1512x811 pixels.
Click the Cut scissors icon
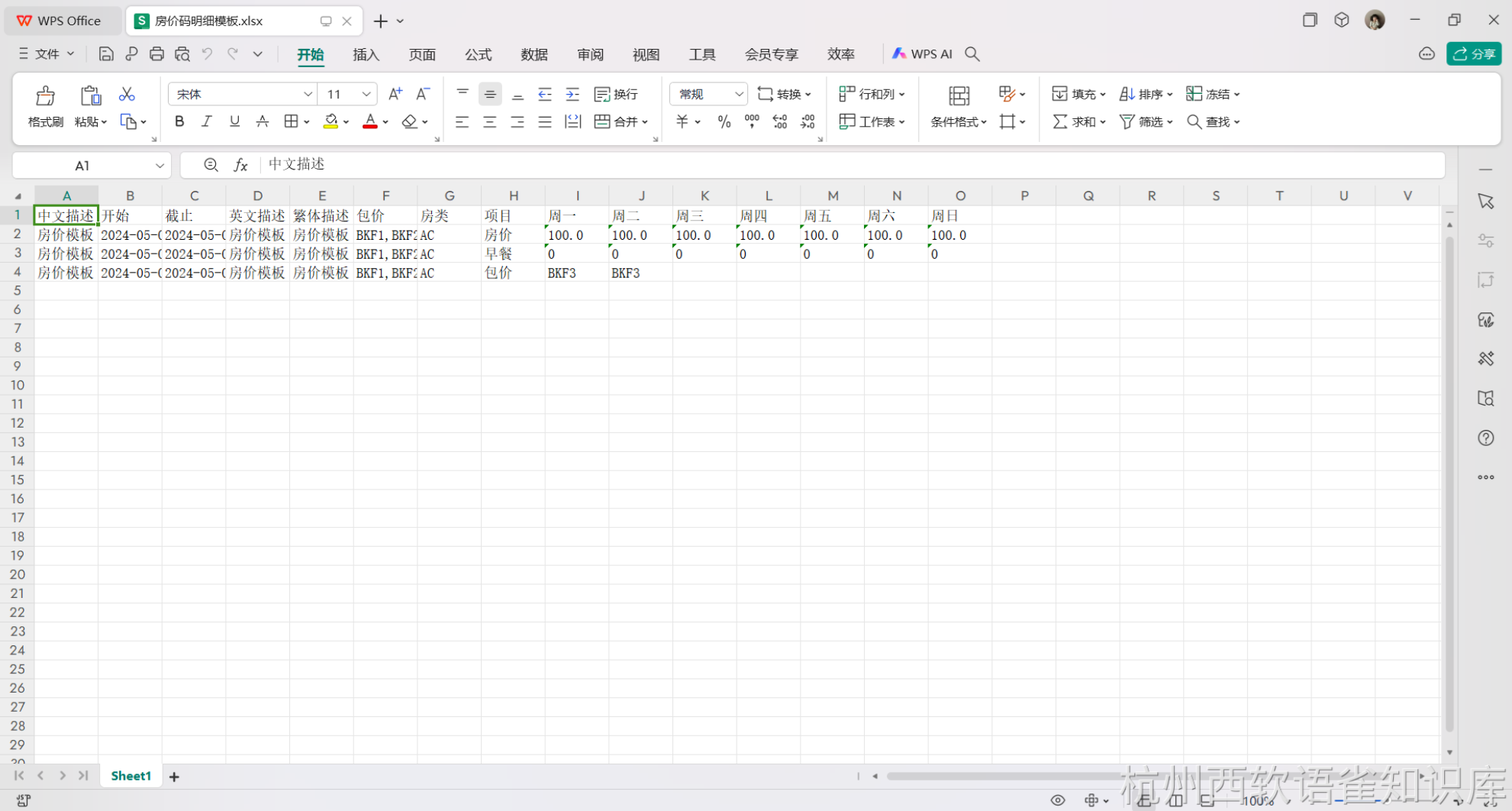tap(127, 94)
